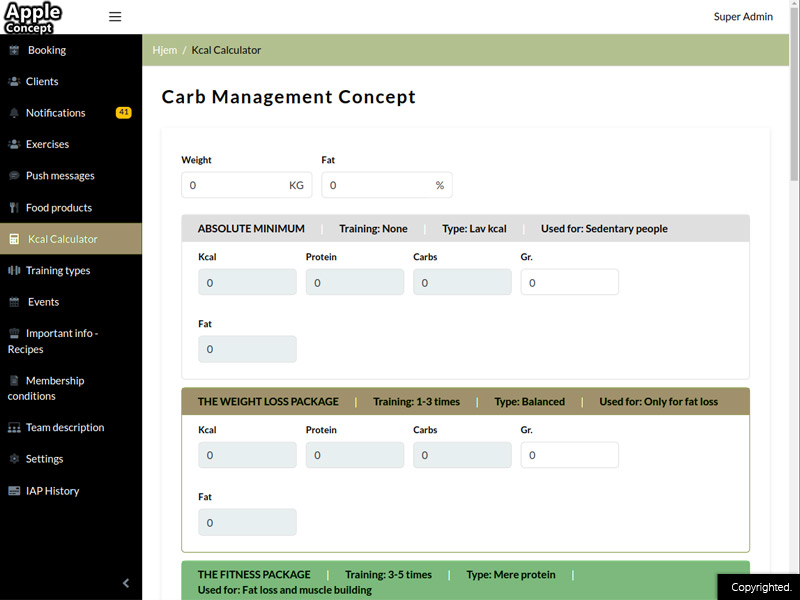Click the Clients people icon

[14, 82]
